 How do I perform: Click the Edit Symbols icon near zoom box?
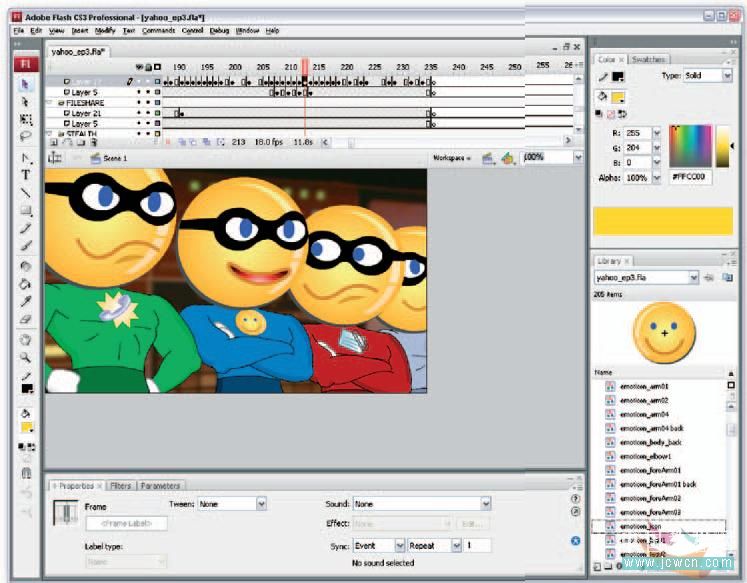point(508,158)
